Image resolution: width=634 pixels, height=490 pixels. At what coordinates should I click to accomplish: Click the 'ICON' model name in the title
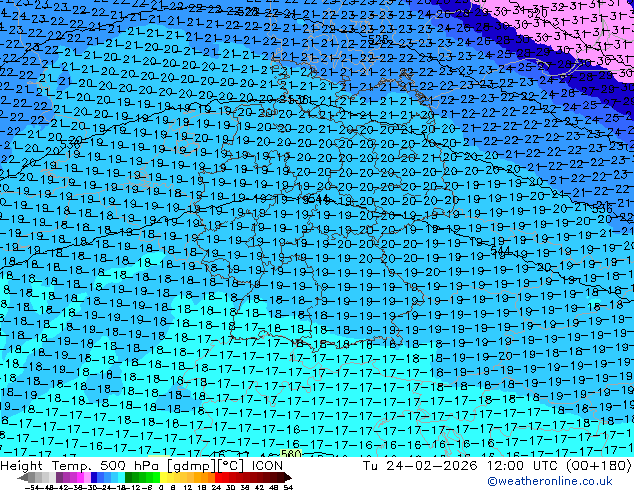pyautogui.click(x=267, y=466)
